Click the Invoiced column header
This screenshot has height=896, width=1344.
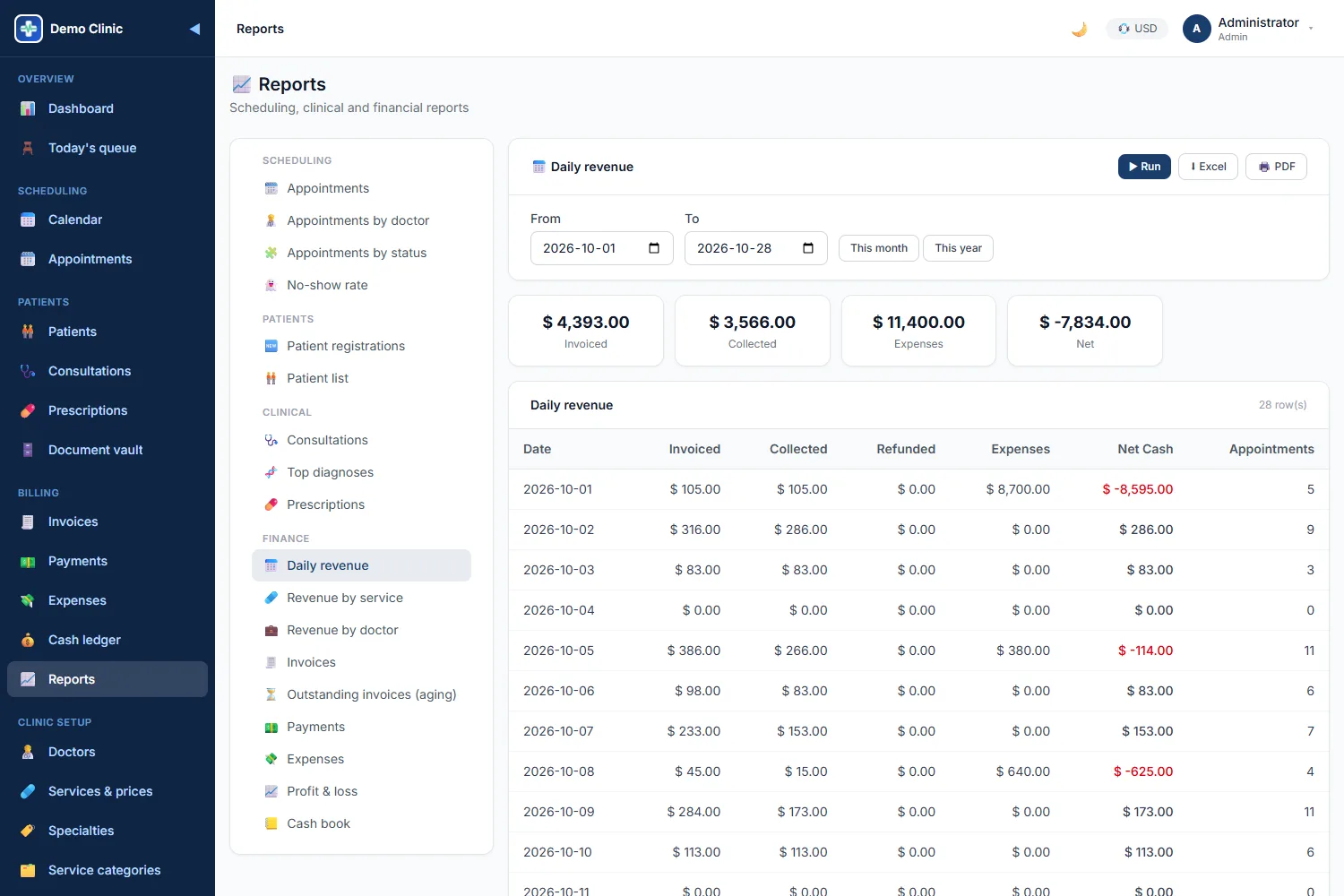[x=694, y=449]
